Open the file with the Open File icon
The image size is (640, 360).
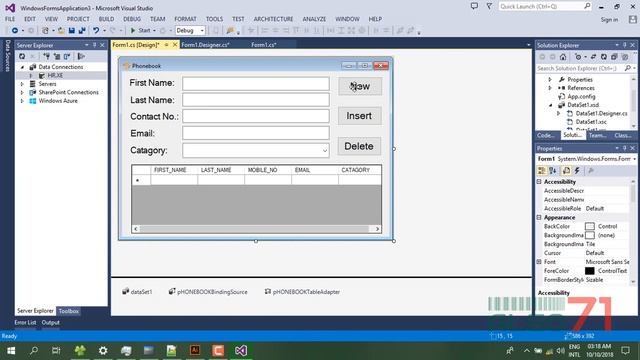[61, 31]
